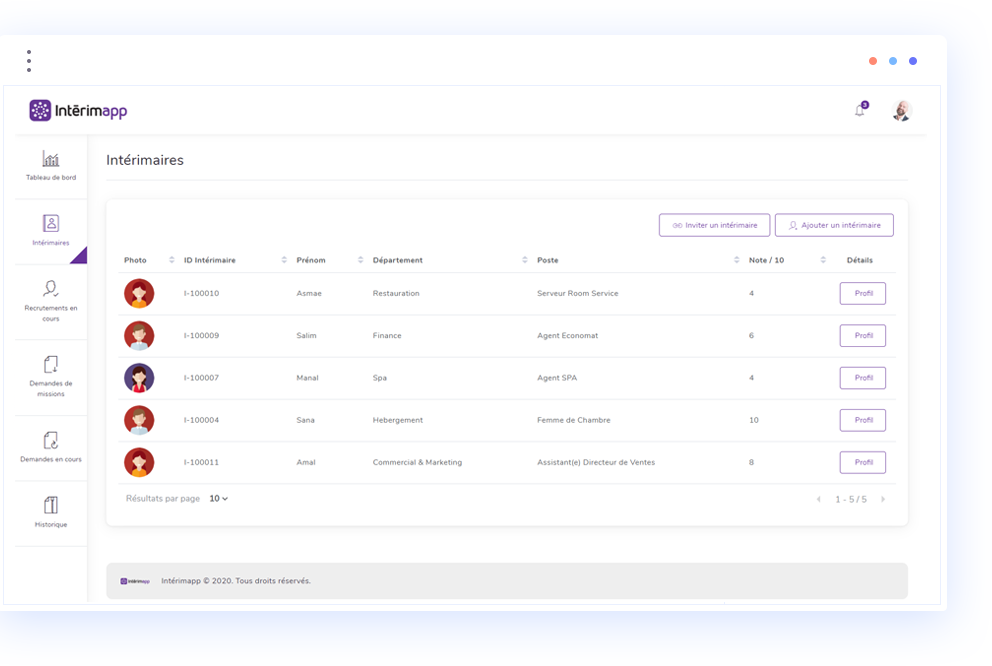
Task: Open the three-dot vertical menu
Action: pyautogui.click(x=29, y=61)
